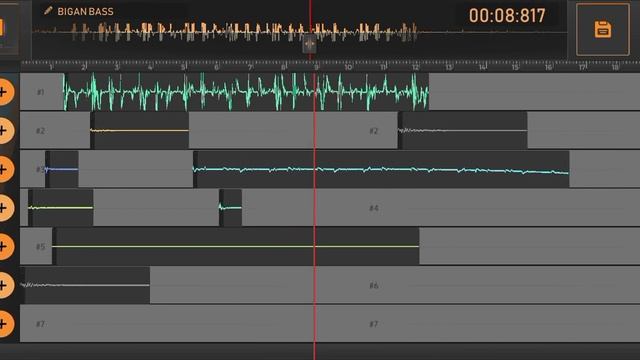
Task: Jump to ruler marker 7
Action: click(x=250, y=67)
